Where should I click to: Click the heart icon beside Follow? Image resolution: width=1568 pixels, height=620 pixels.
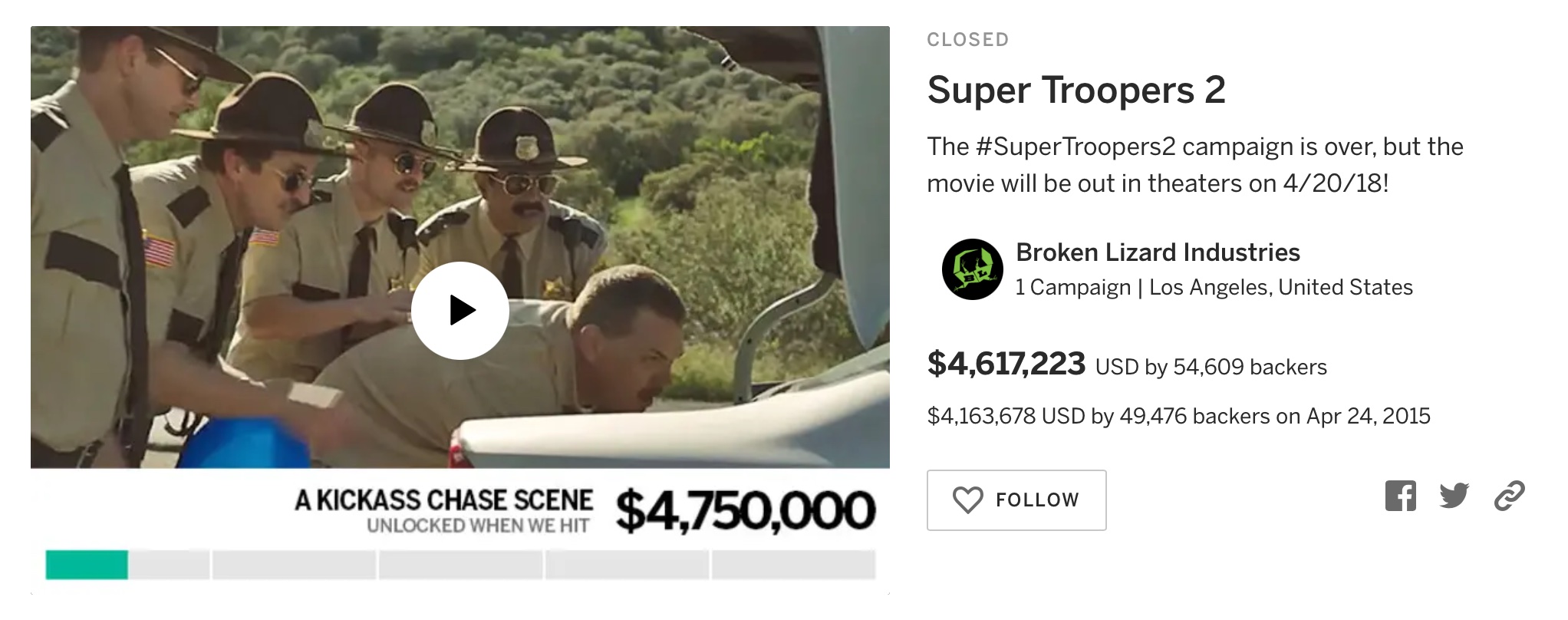[967, 500]
